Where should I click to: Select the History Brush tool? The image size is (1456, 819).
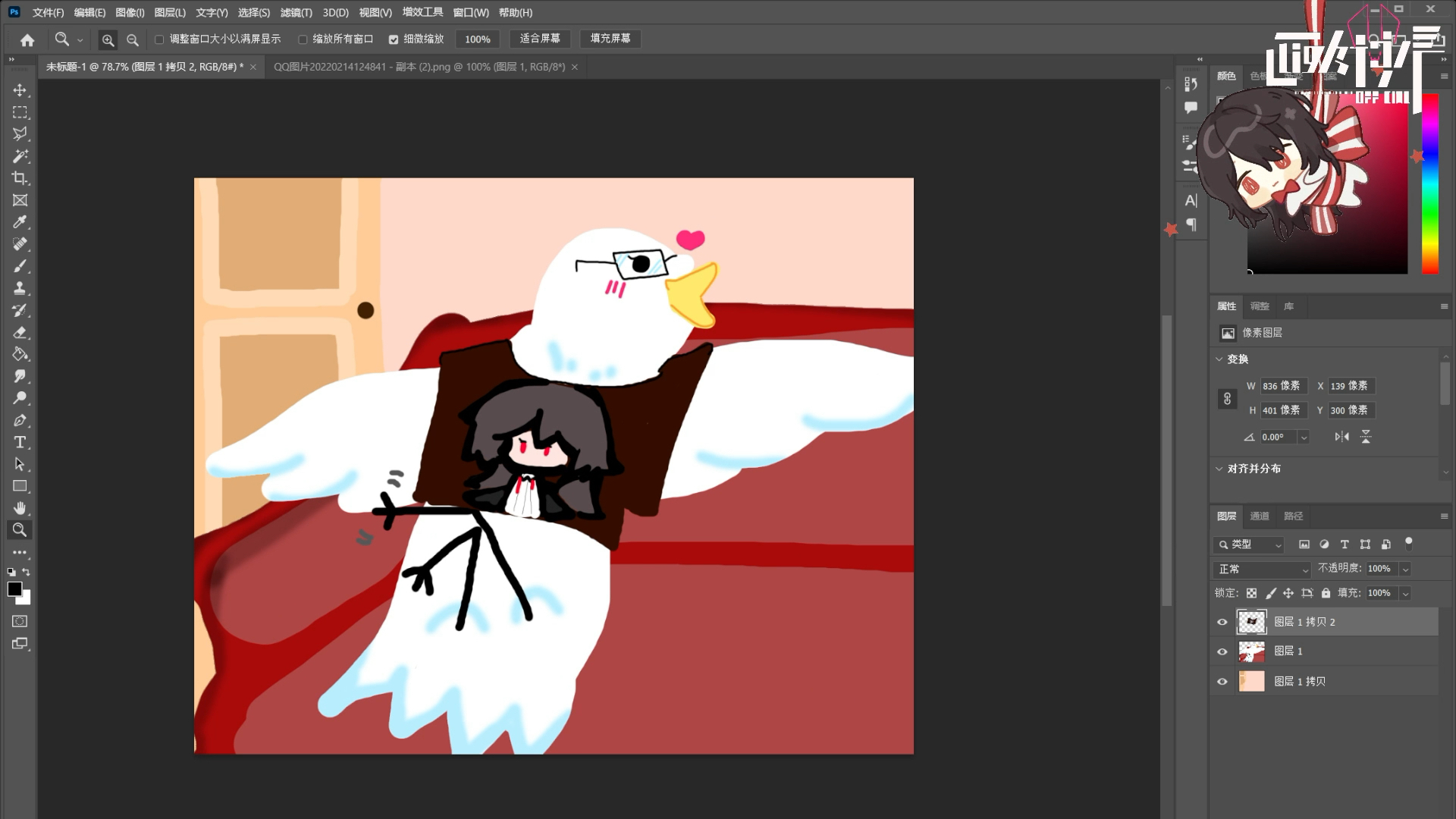[20, 310]
